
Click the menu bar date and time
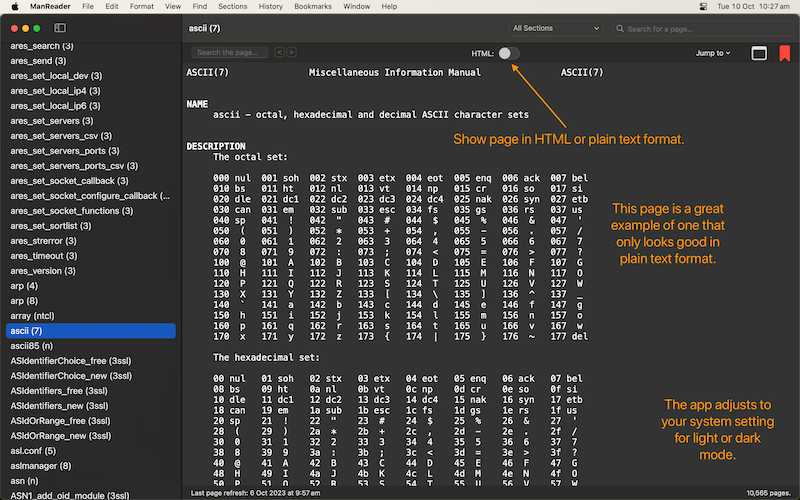753,6
